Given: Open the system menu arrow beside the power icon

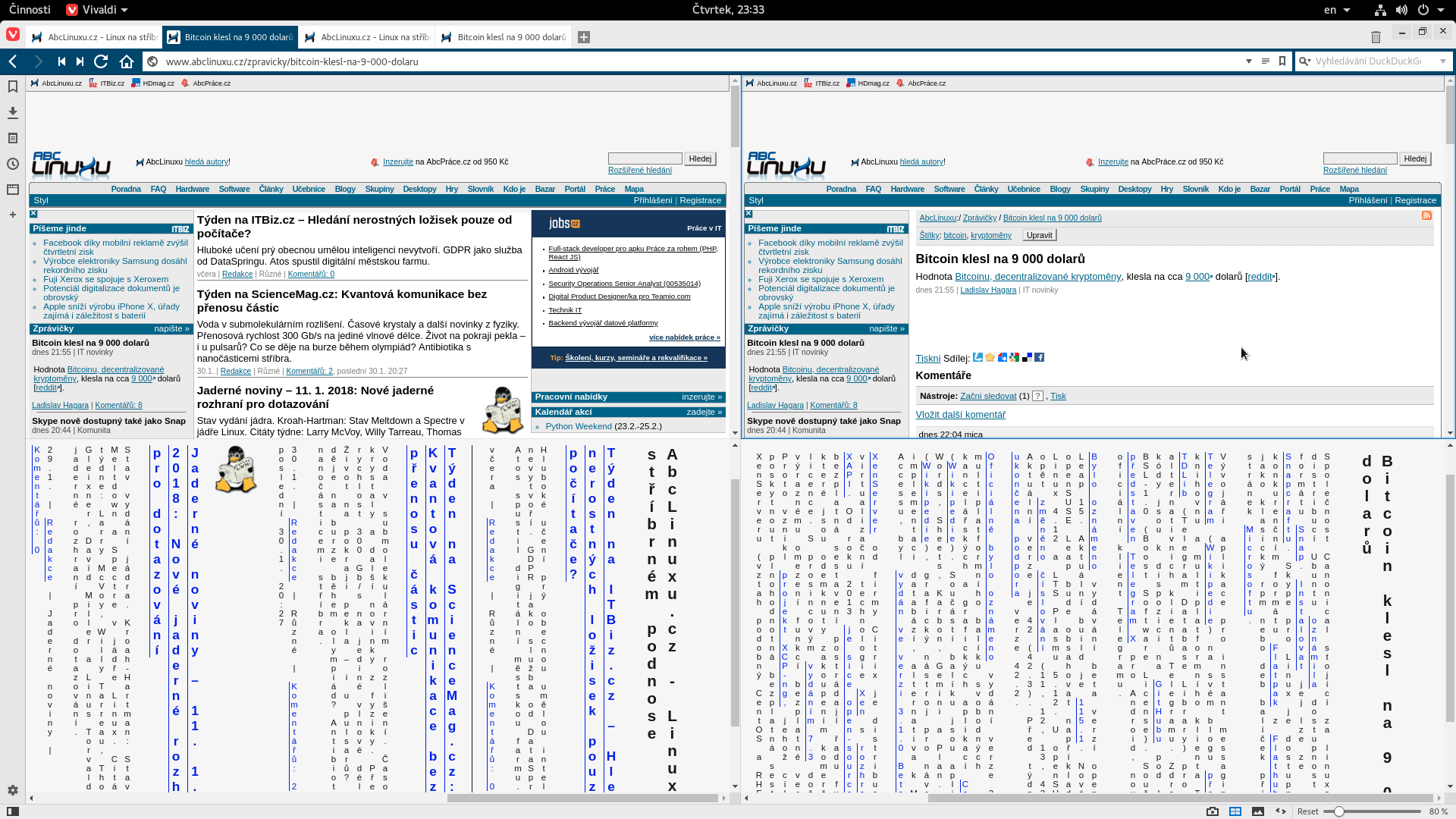Looking at the screenshot, I should [1442, 10].
